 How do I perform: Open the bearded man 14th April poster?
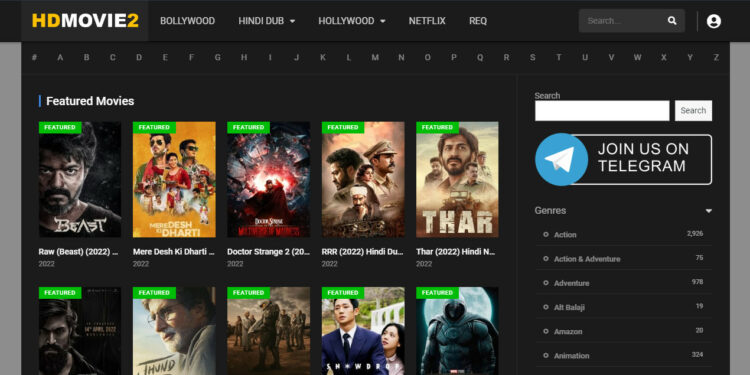coord(80,331)
